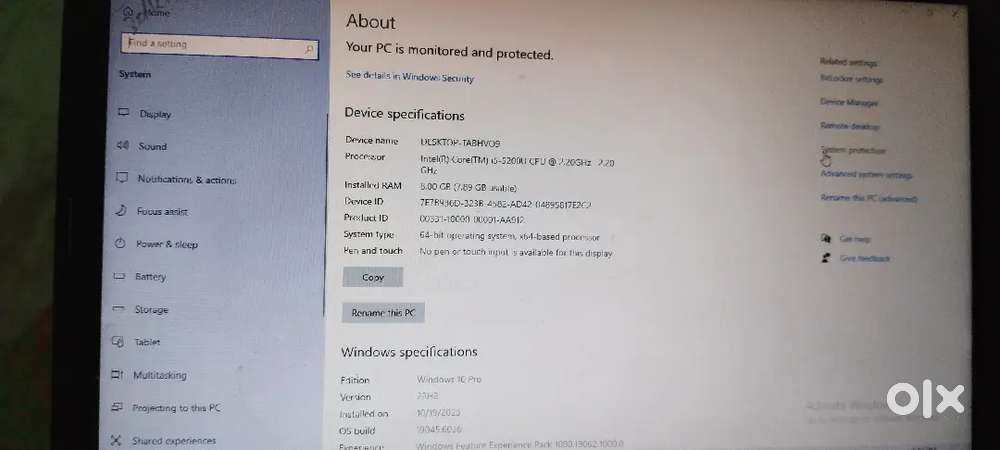Image resolution: width=1000 pixels, height=450 pixels.
Task: Click the Product ID value row
Action: [x=471, y=219]
